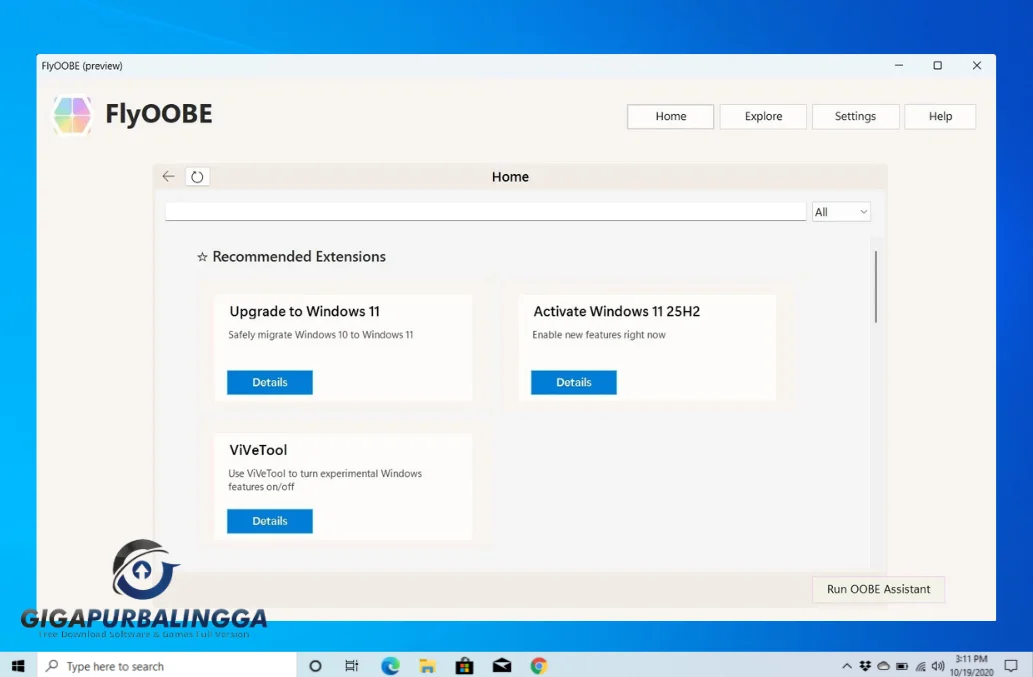
Task: Close the FlyOOBE window
Action: point(977,65)
